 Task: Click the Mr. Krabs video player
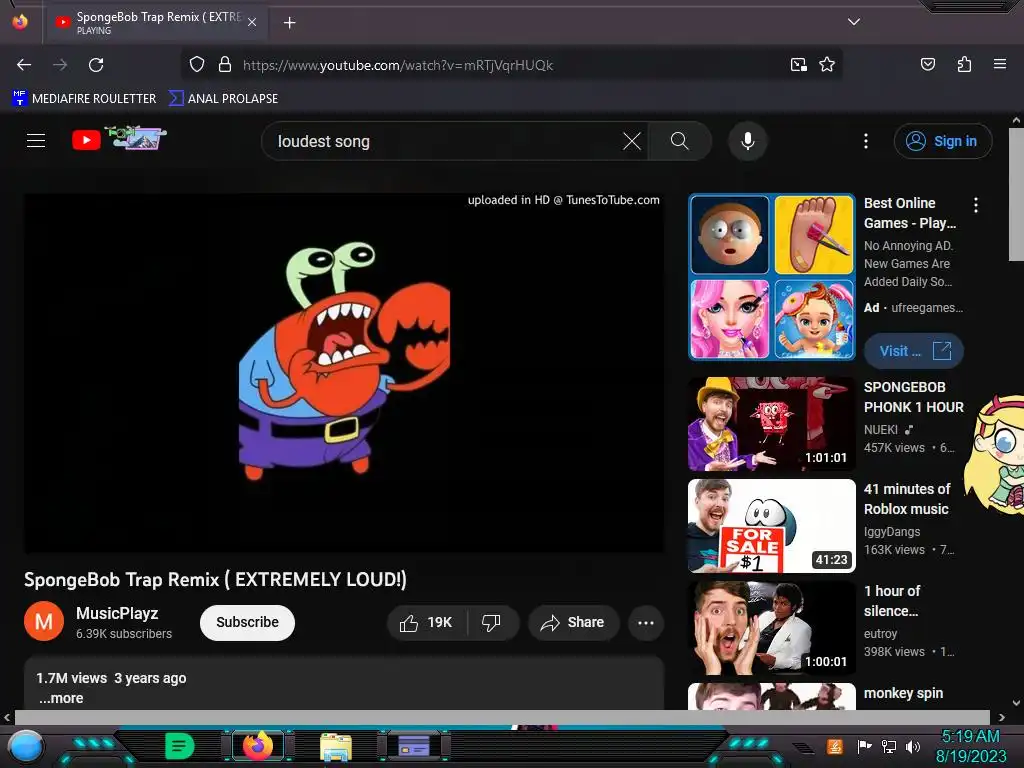(344, 373)
